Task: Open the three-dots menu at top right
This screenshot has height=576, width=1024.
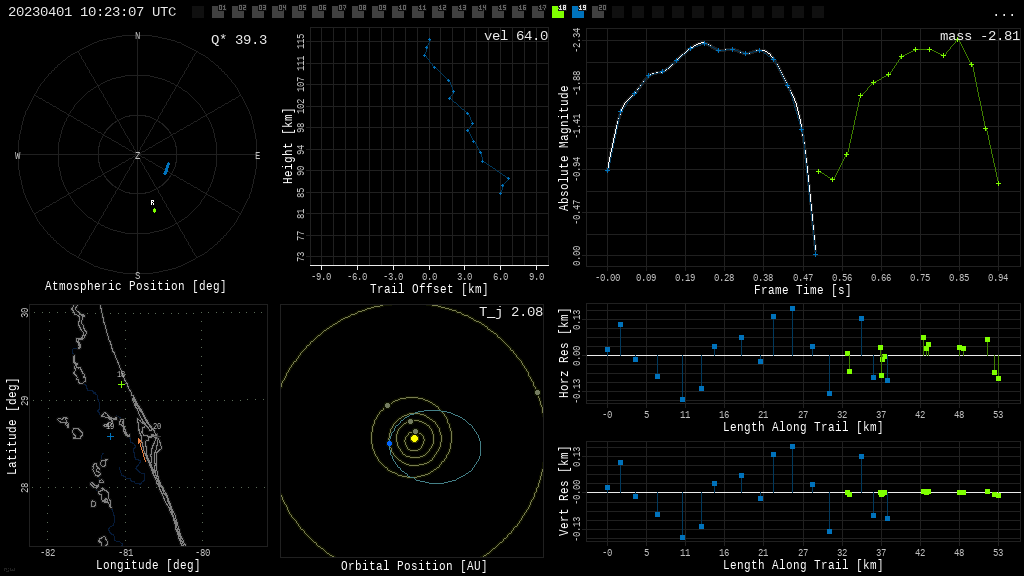Action: (x=1003, y=13)
